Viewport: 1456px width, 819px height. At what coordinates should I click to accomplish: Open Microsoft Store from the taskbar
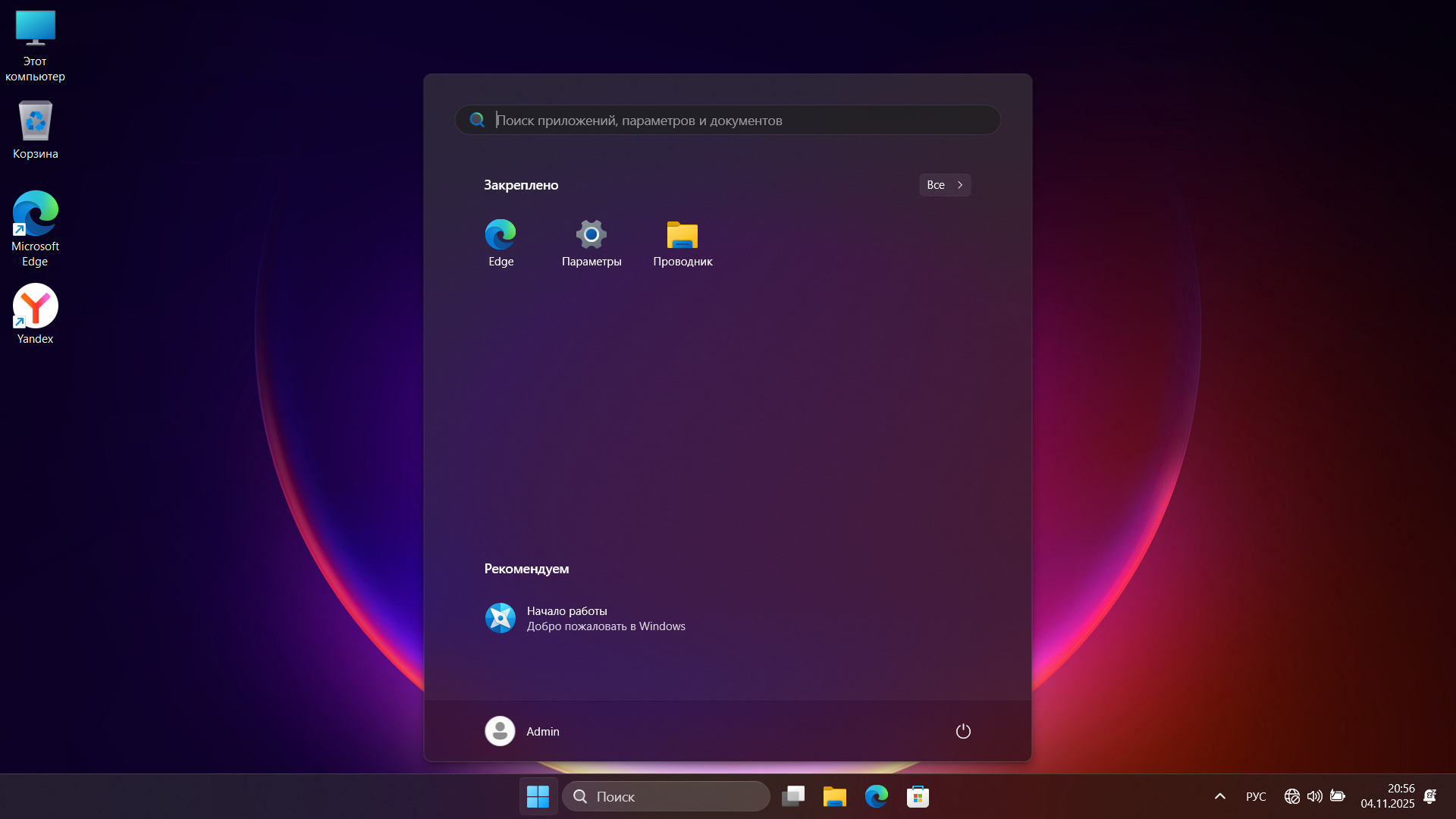918,796
